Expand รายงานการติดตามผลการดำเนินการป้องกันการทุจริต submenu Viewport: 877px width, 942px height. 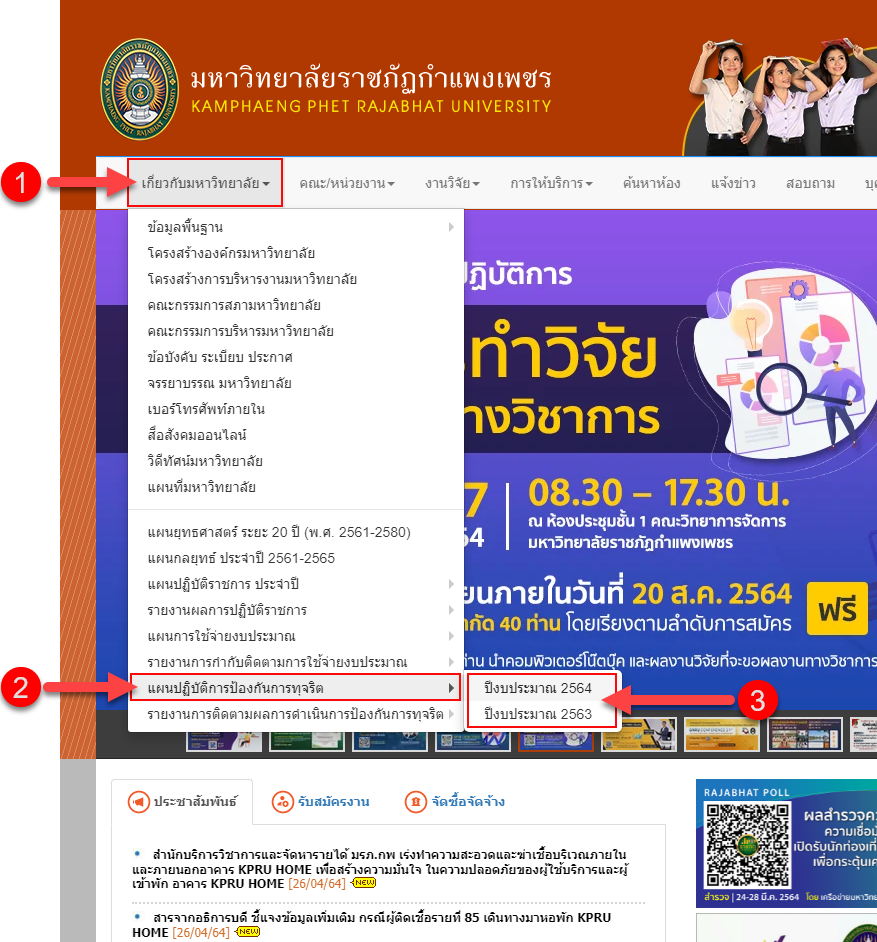point(296,714)
